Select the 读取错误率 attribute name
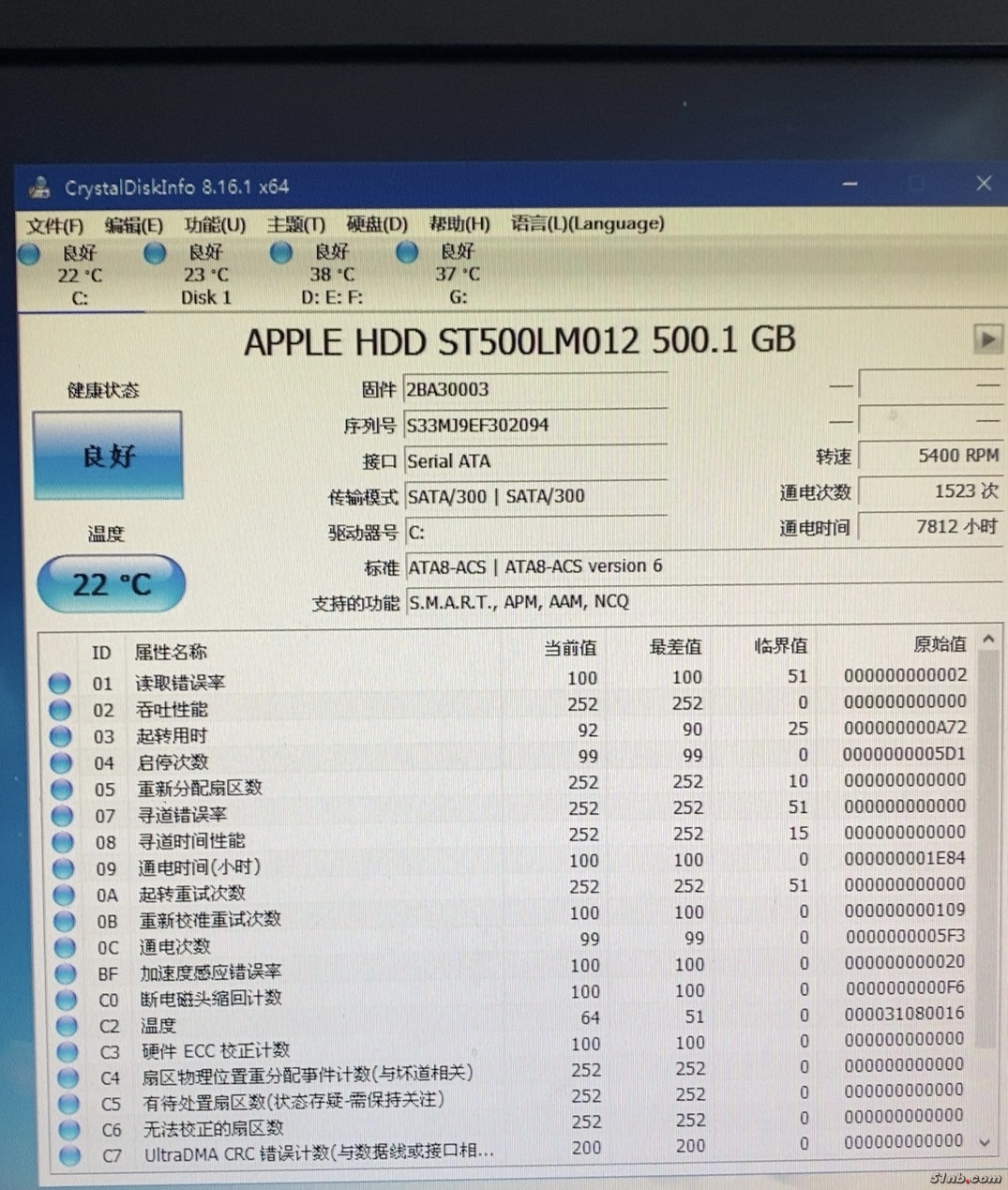This screenshot has height=1190, width=1008. (x=180, y=683)
